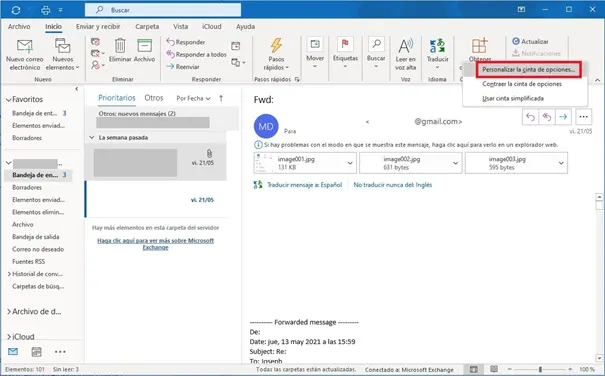Open navigation more options ellipsis

point(60,352)
